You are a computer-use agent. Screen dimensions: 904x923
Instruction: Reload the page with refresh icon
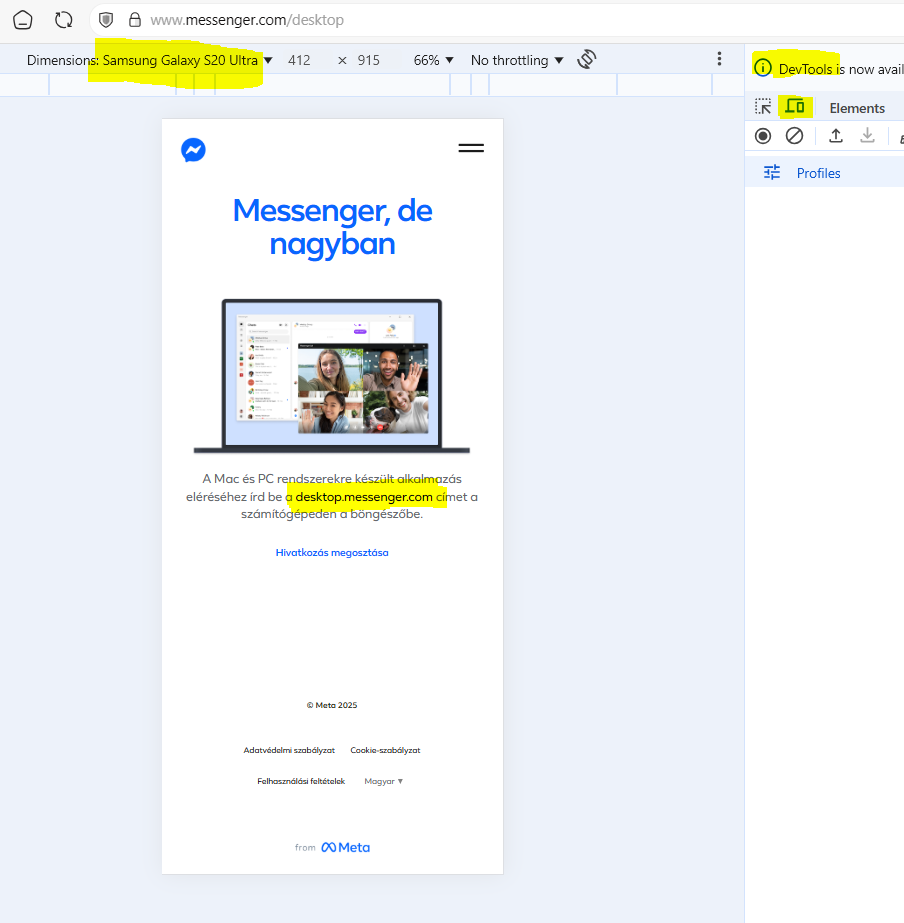pos(64,20)
